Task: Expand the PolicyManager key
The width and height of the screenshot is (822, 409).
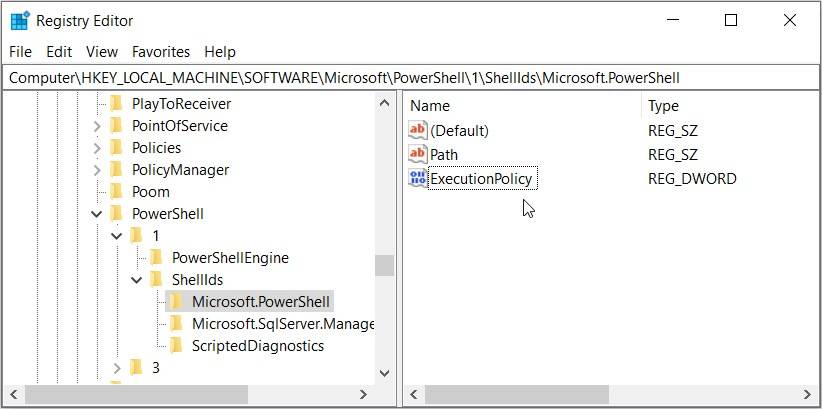Action: tap(97, 170)
